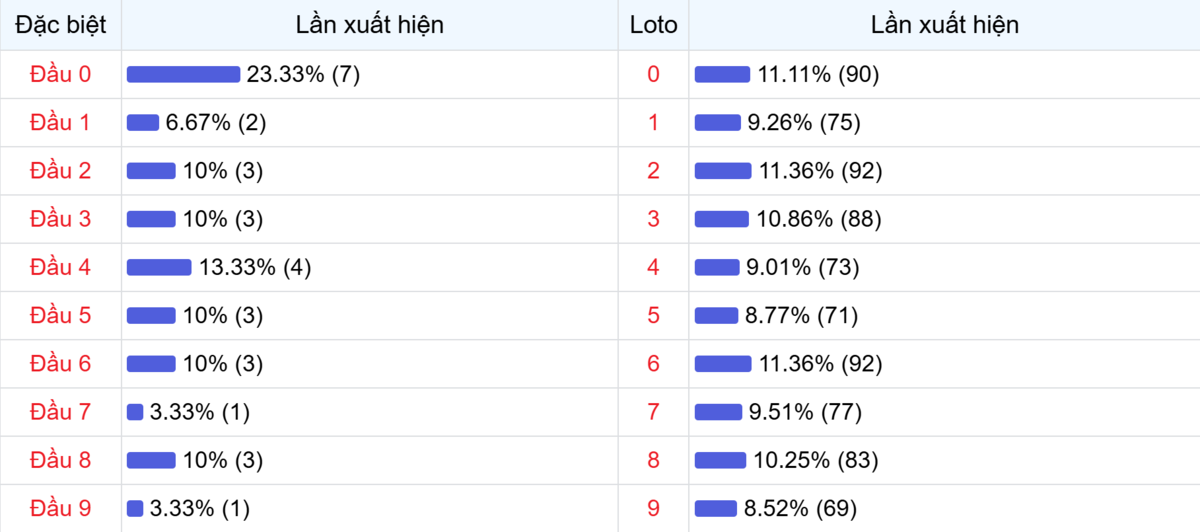The image size is (1200, 532).
Task: Click the 11.36% (92) value for Loto 6
Action: pos(820,364)
